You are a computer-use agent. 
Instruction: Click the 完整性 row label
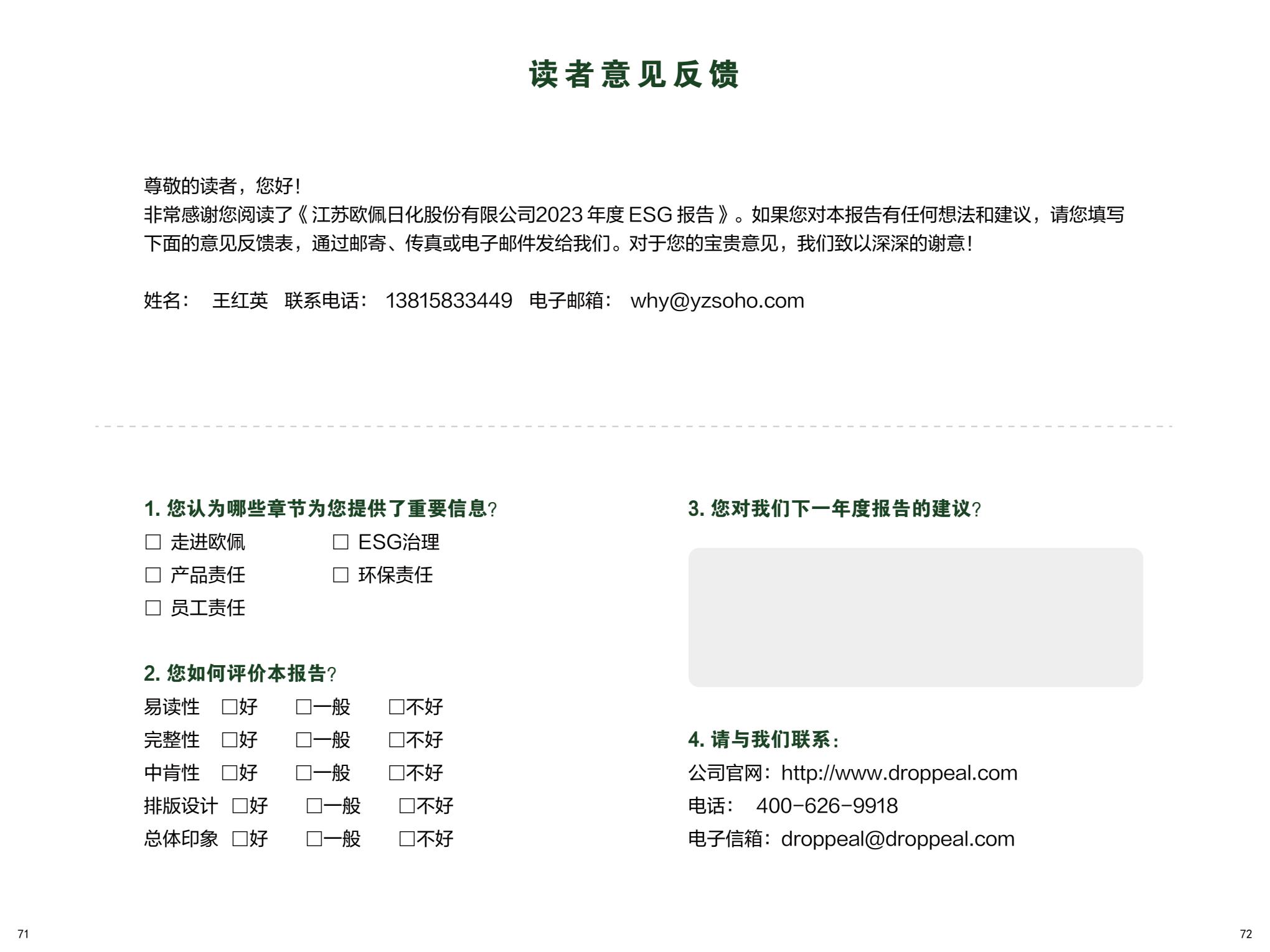pos(172,740)
